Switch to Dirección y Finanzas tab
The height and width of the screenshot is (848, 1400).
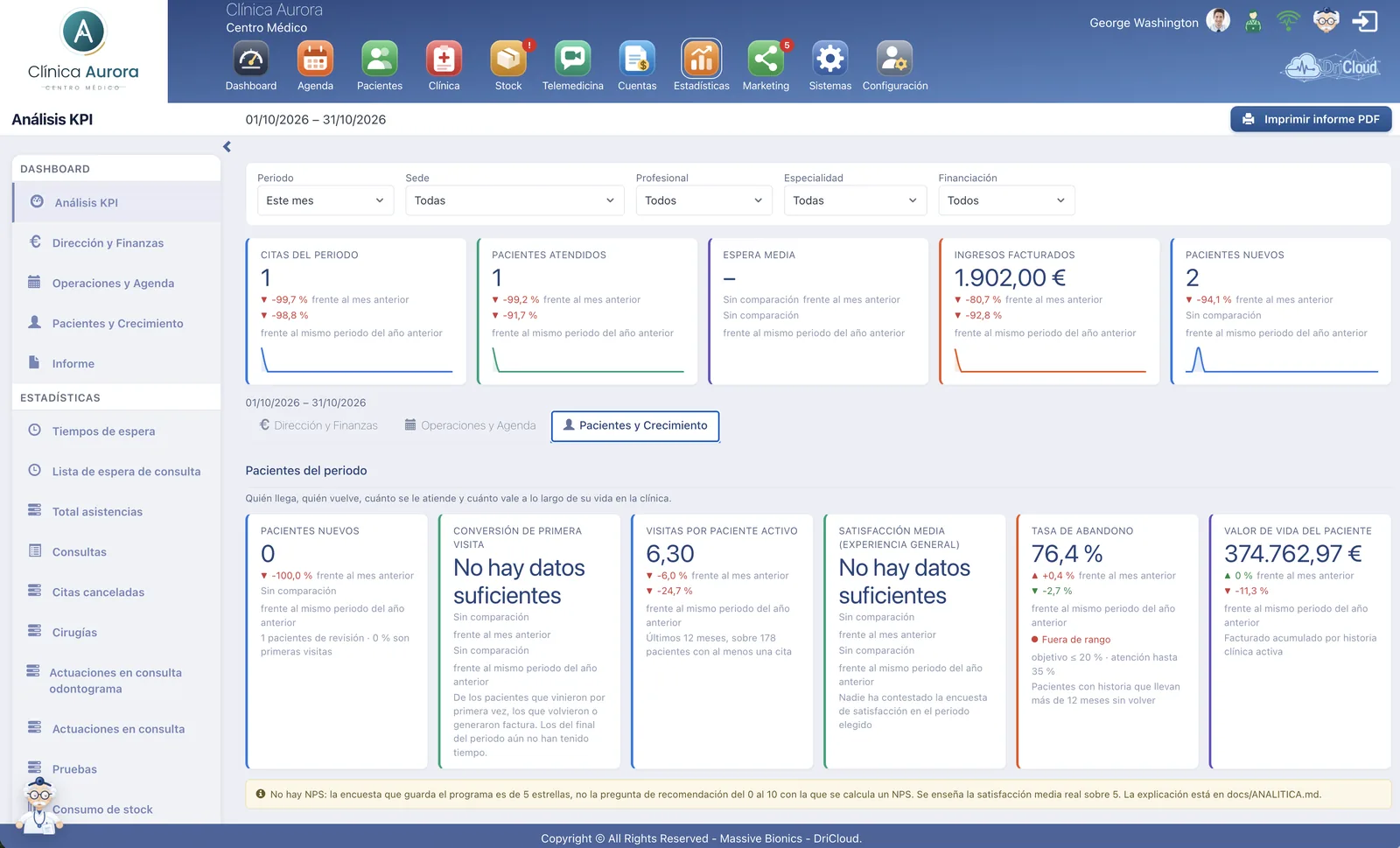318,425
